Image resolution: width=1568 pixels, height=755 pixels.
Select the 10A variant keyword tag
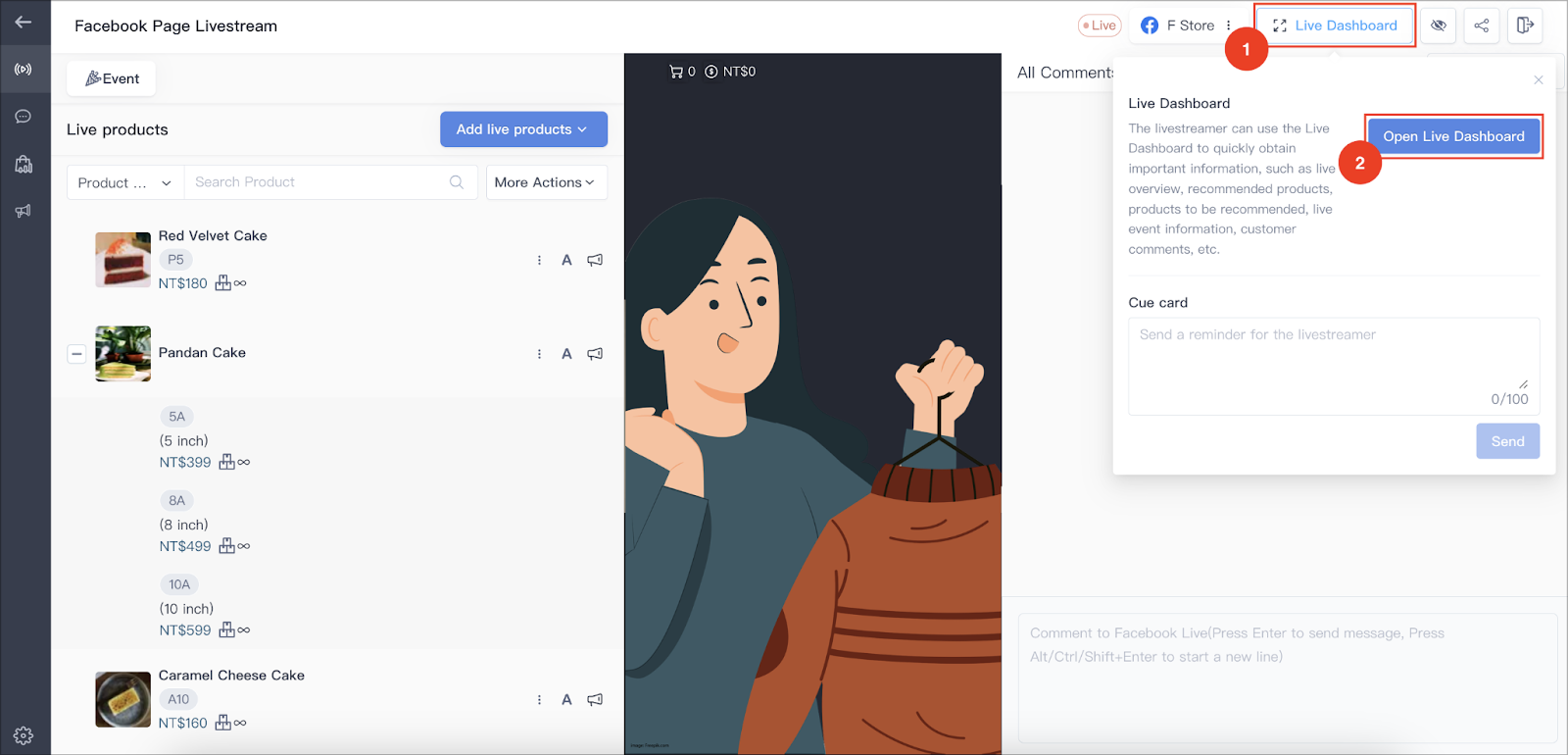click(179, 584)
